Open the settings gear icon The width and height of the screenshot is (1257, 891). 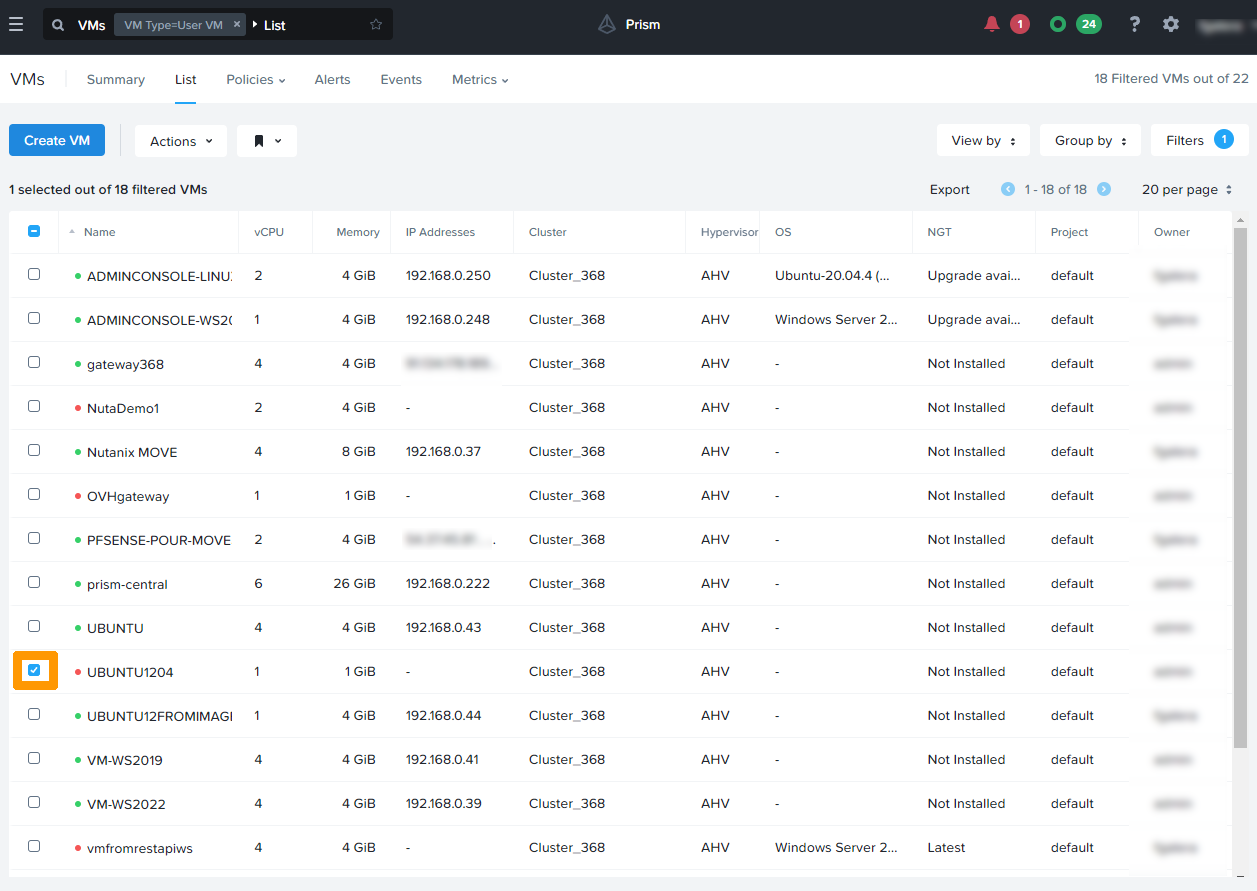pyautogui.click(x=1171, y=24)
